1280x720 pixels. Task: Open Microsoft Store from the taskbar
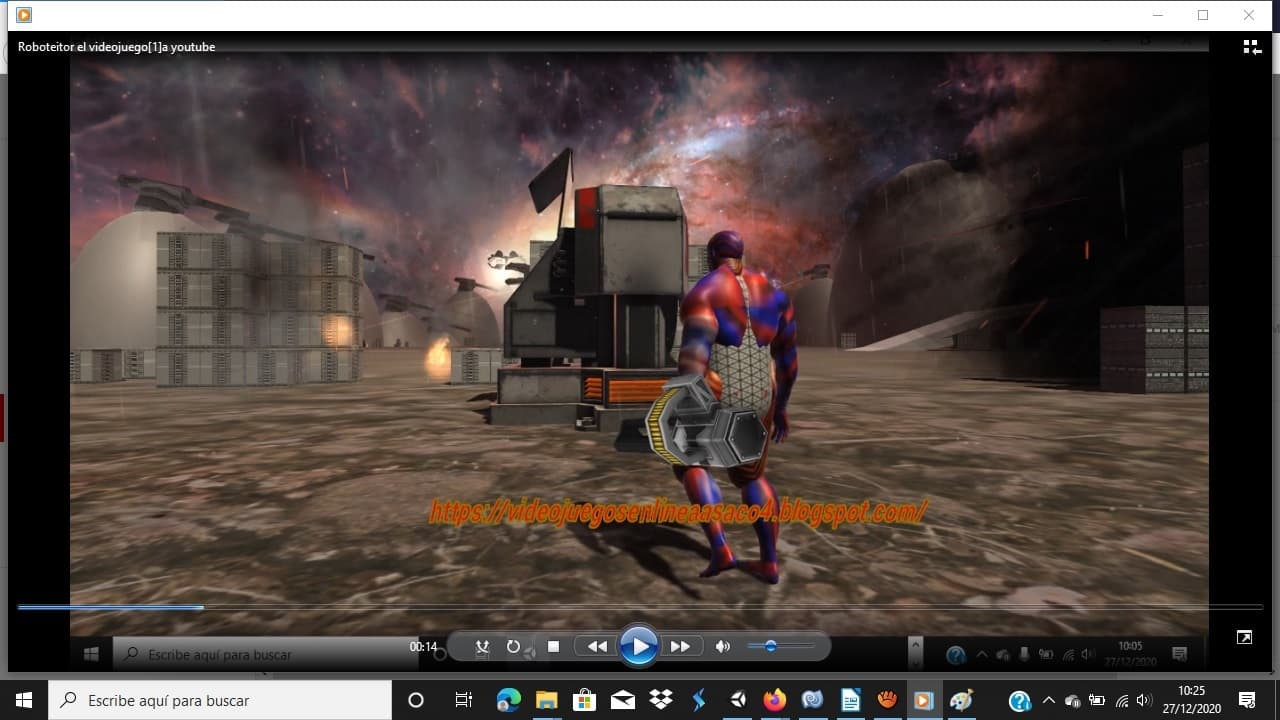click(x=584, y=700)
